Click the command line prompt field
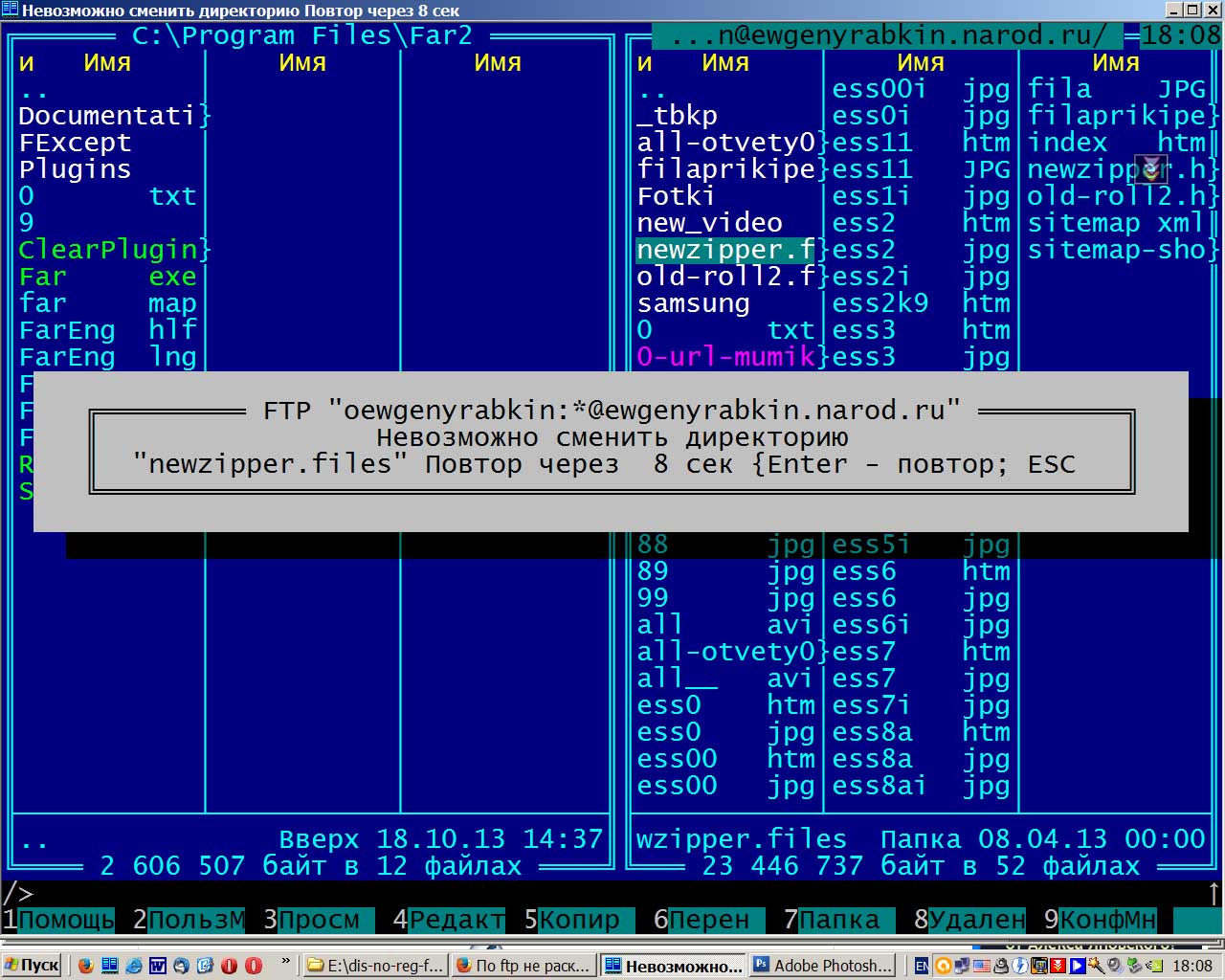 tap(612, 893)
